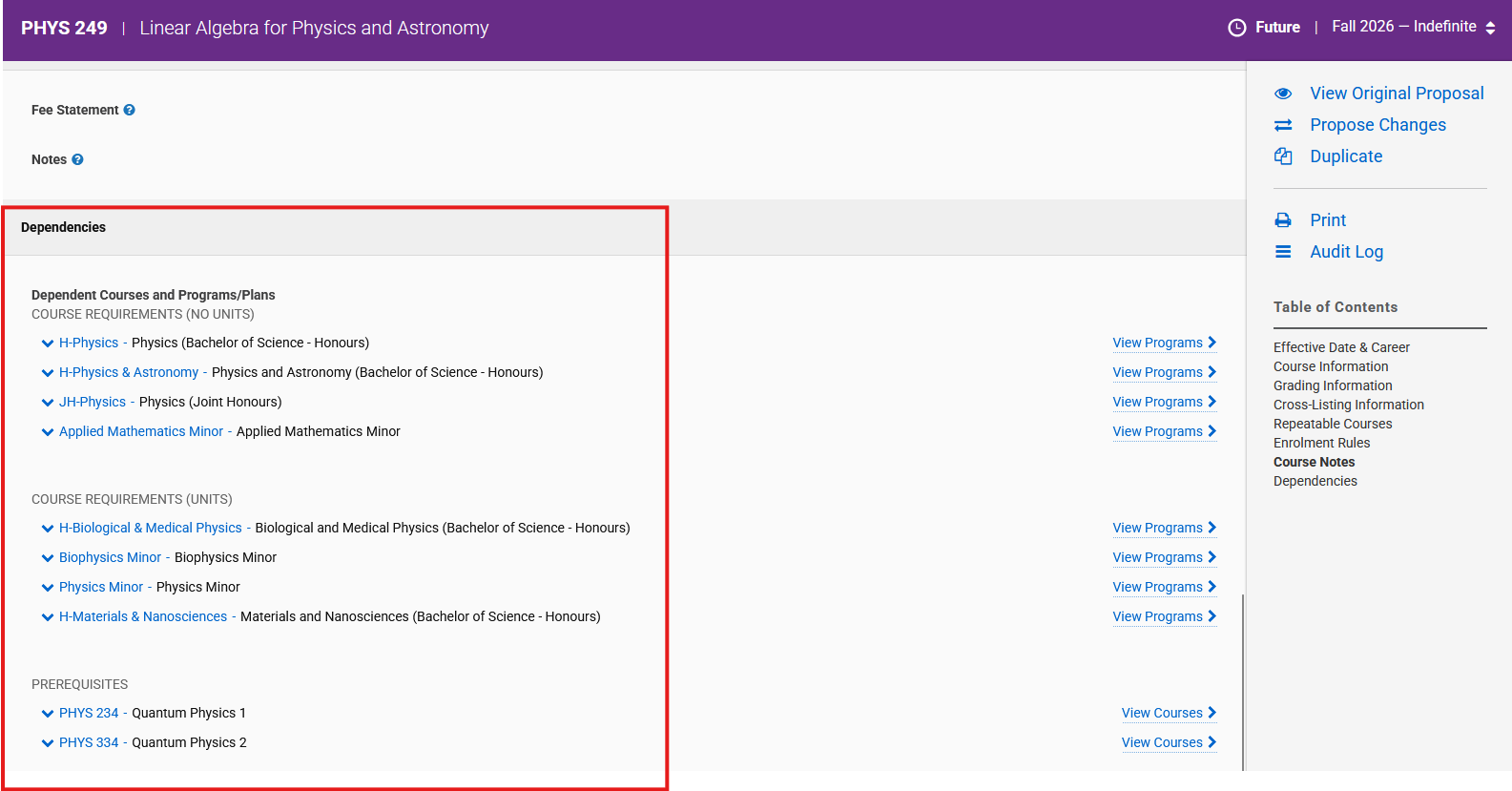The width and height of the screenshot is (1512, 791).
Task: Click the Fee Statement help icon
Action: tap(129, 110)
